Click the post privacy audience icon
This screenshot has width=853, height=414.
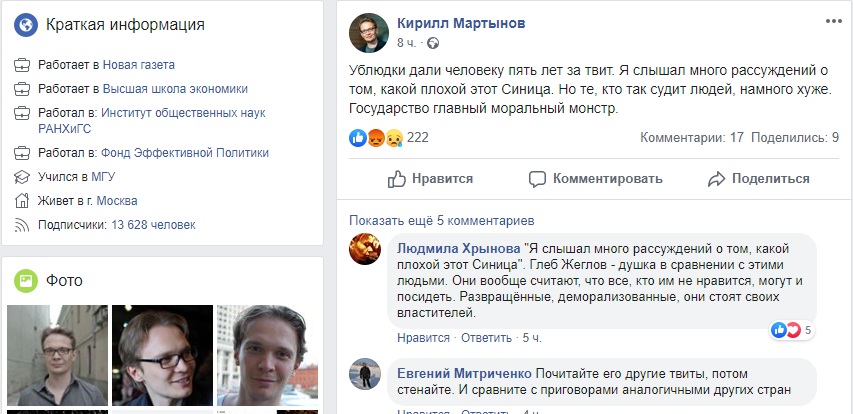coord(431,44)
